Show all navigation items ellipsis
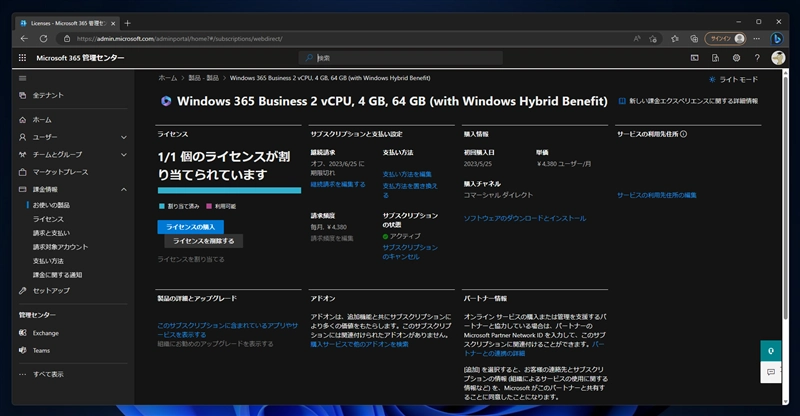The image size is (800, 416). [x=22, y=374]
